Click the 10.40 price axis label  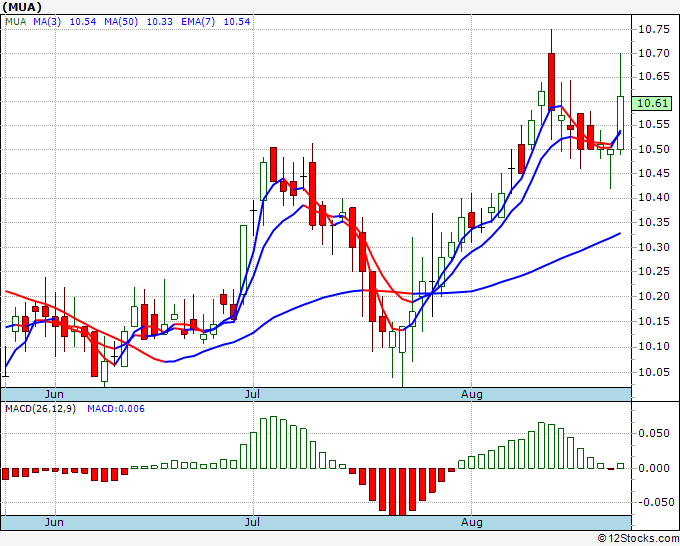click(654, 198)
